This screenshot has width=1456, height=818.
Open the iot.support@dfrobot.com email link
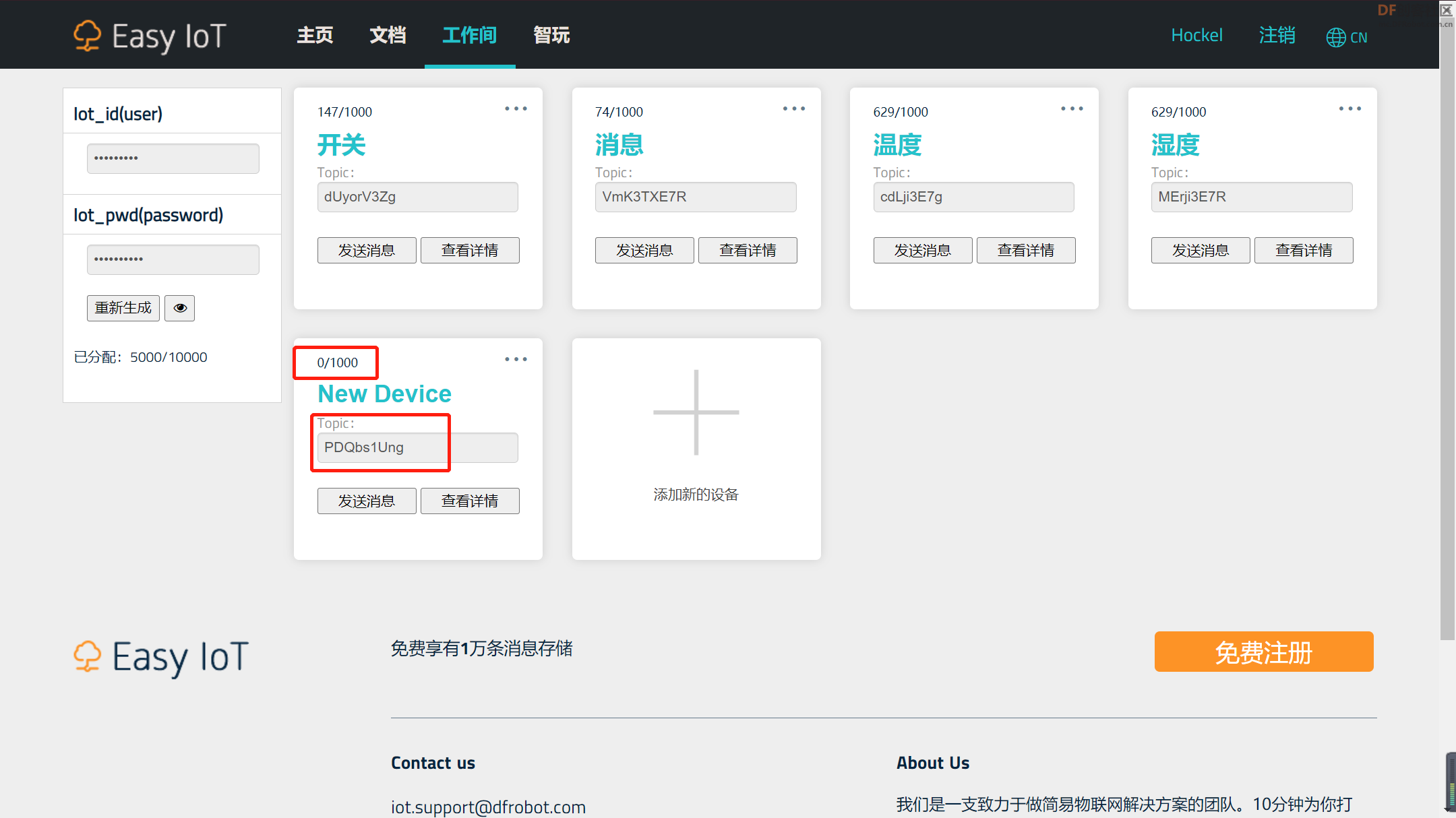[x=488, y=807]
